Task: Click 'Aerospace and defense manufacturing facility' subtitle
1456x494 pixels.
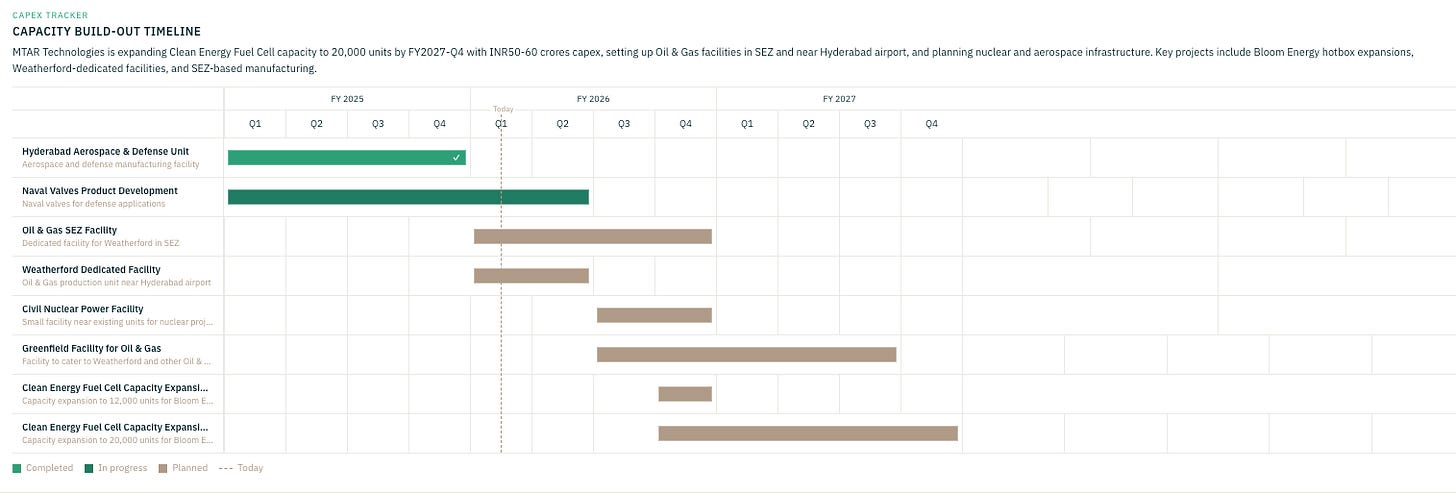Action: click(x=111, y=164)
